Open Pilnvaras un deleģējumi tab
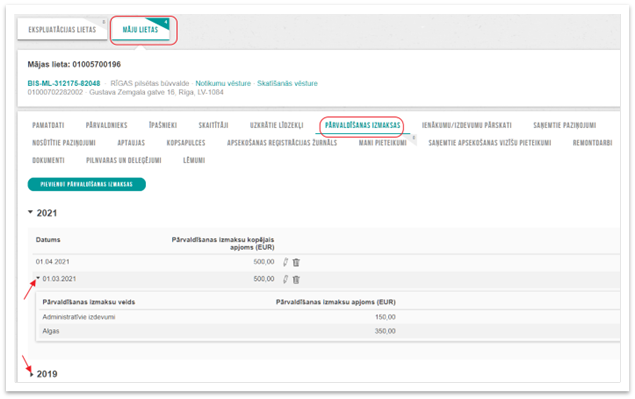The height and width of the screenshot is (399, 635). point(124,160)
